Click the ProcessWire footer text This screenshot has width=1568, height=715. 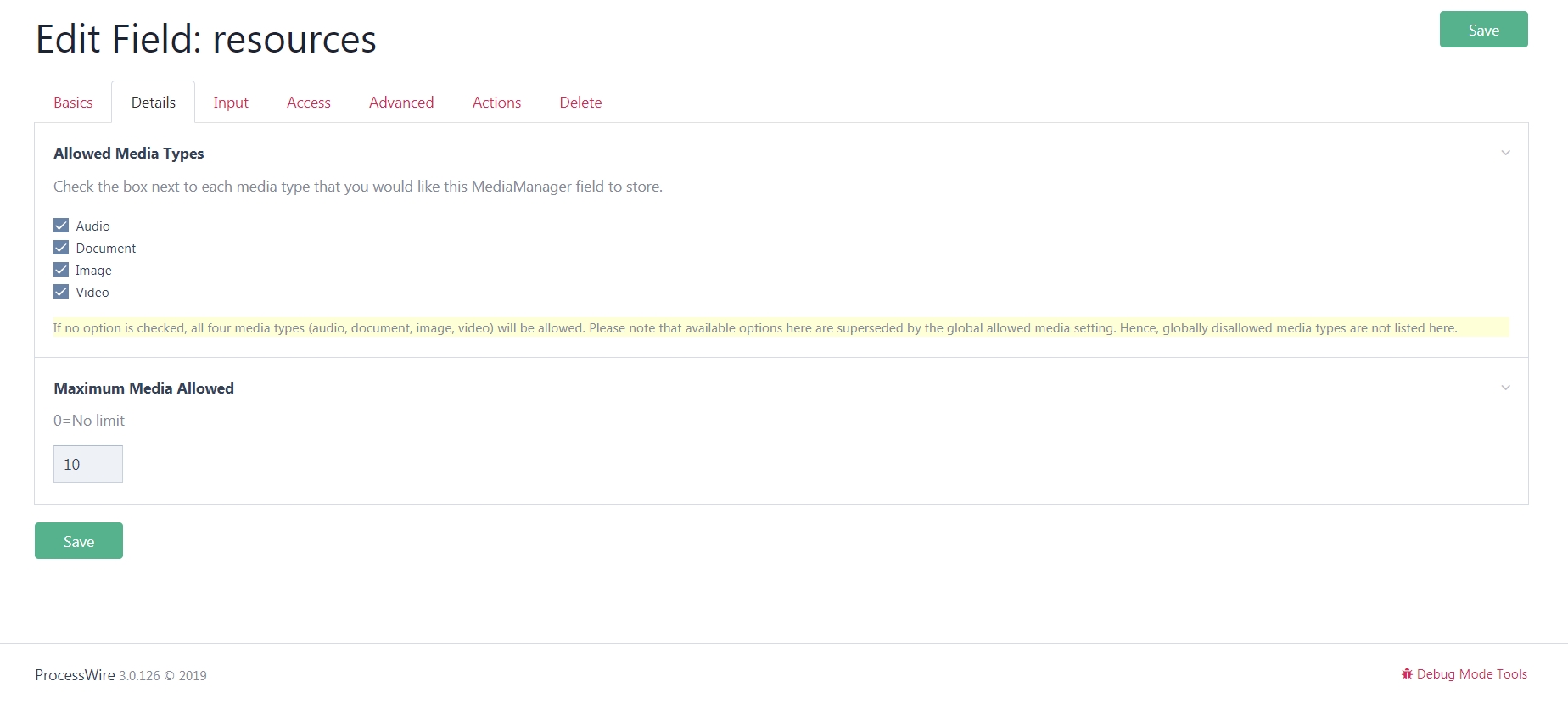click(75, 675)
